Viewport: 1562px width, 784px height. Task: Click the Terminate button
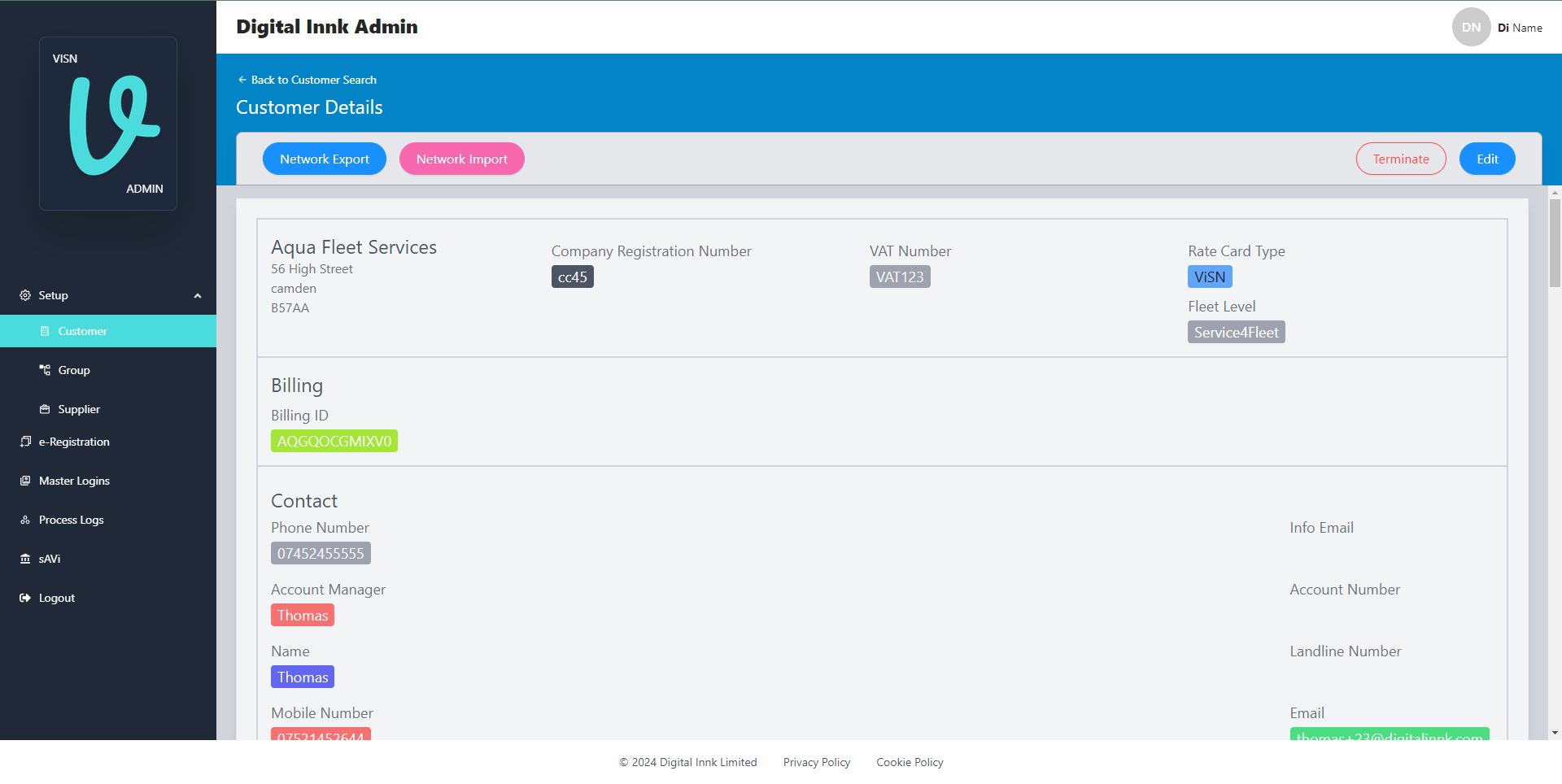[1400, 159]
